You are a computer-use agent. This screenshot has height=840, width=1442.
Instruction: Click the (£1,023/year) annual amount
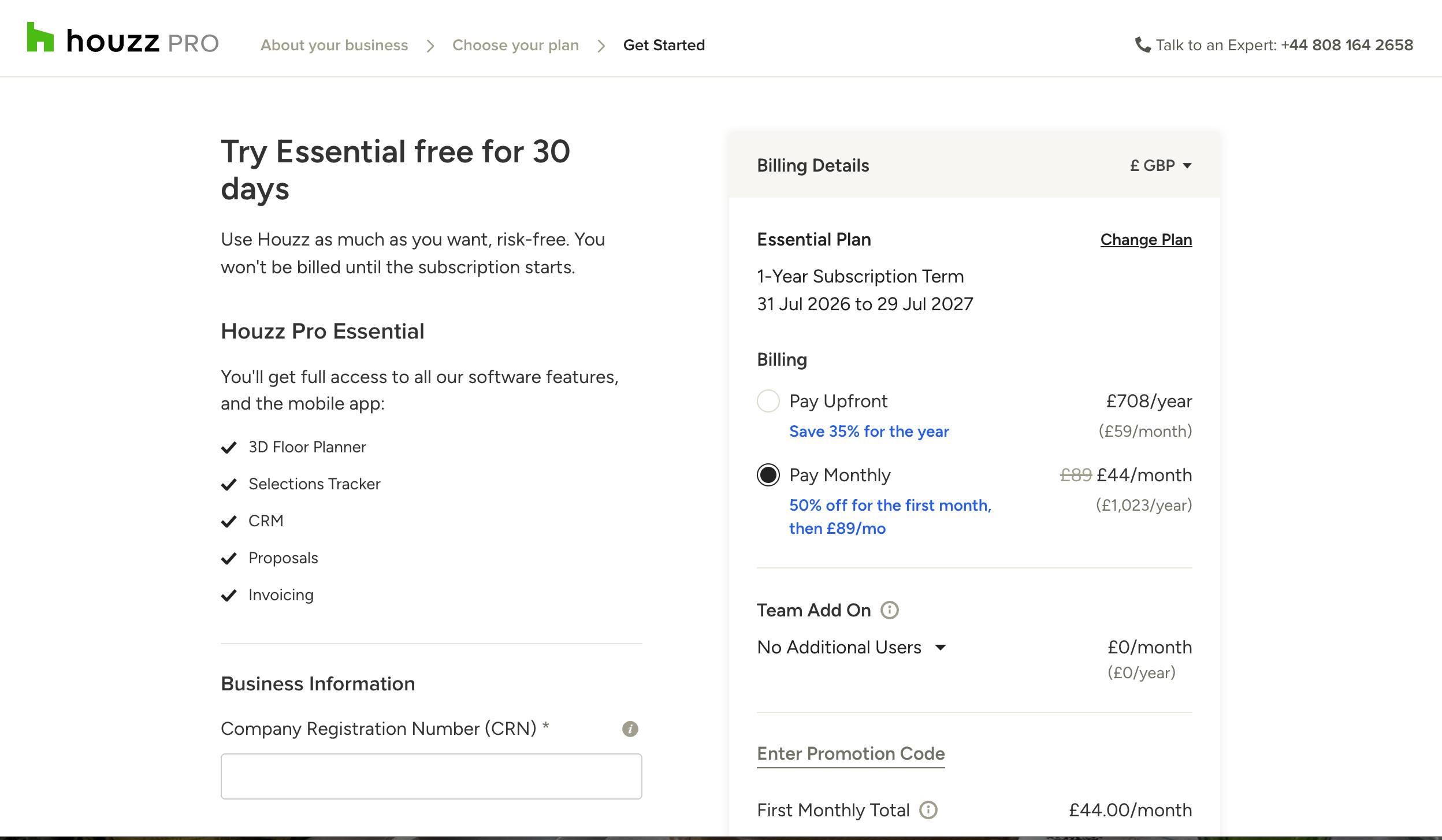[x=1144, y=506]
